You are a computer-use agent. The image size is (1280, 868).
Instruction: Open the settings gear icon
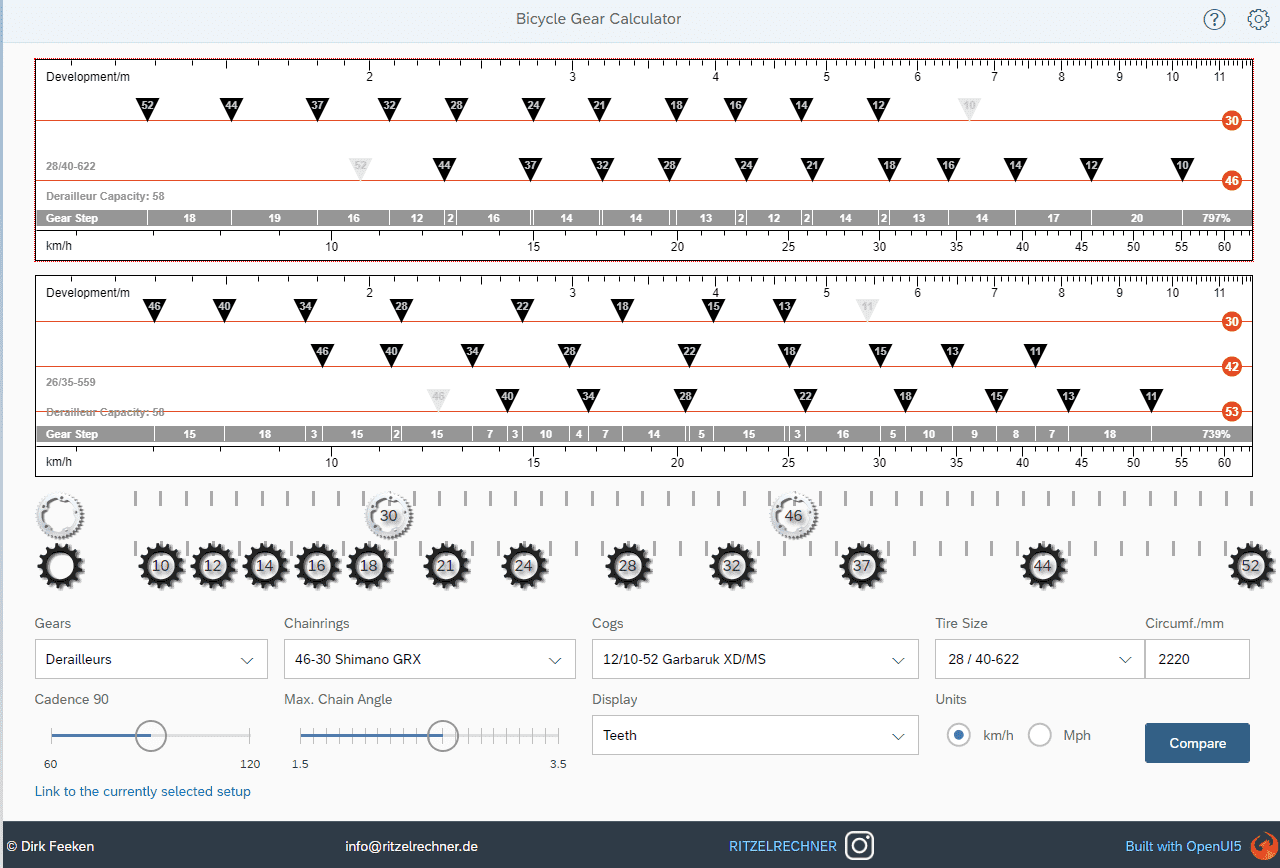(1258, 19)
